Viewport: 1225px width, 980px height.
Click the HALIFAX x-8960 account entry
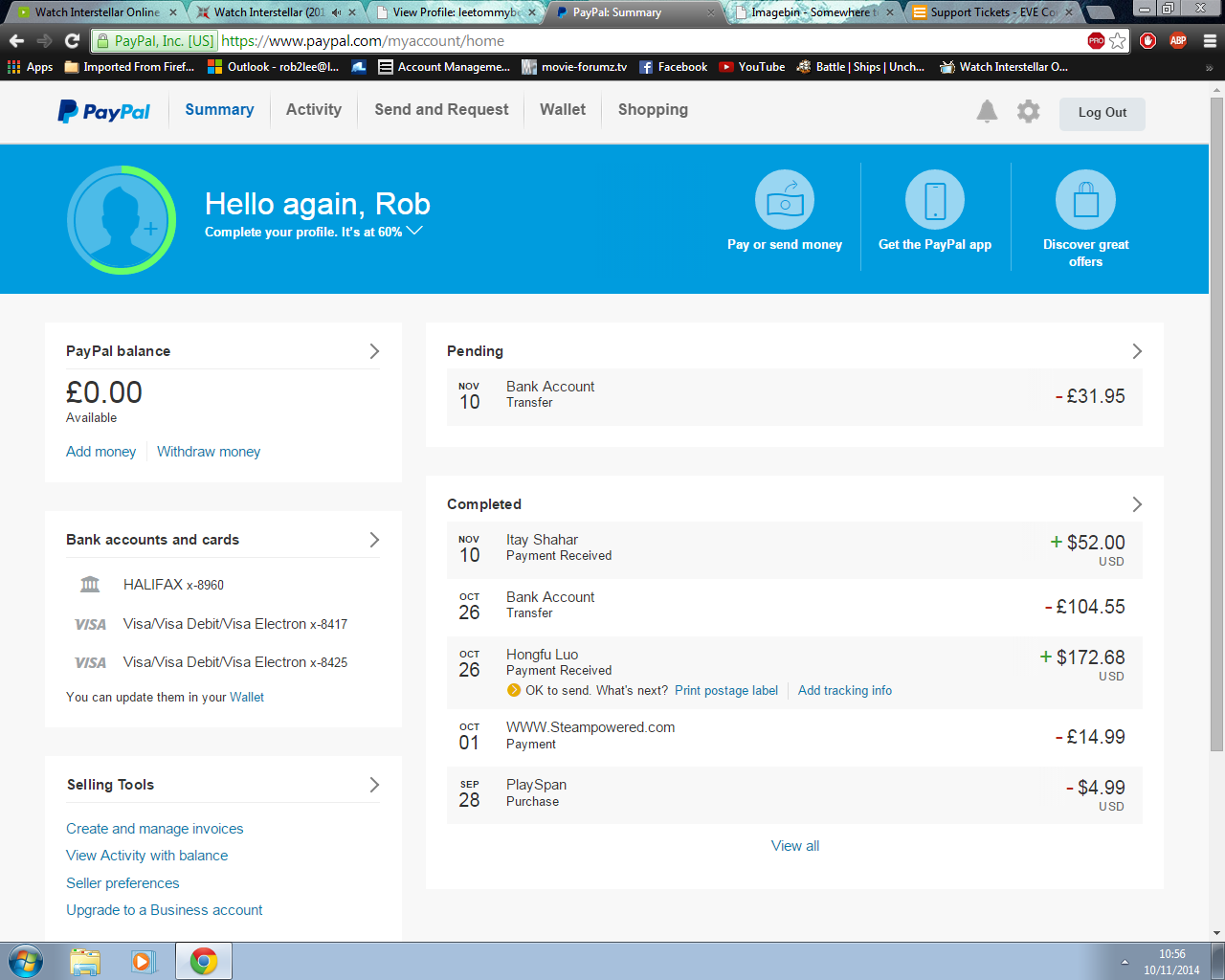(x=174, y=585)
